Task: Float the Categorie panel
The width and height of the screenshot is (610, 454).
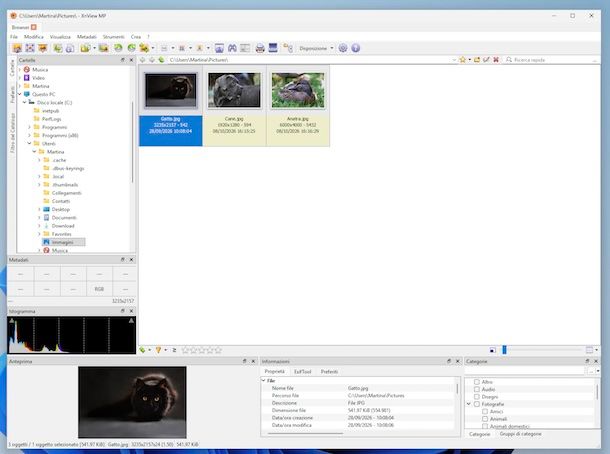Action: click(587, 361)
